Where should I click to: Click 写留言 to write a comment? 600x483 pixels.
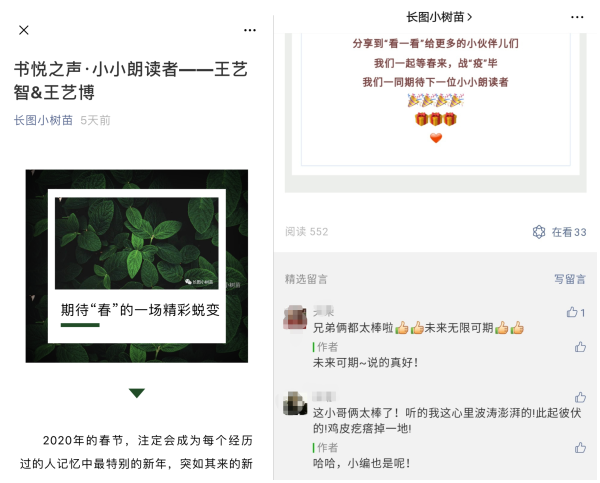pos(570,279)
